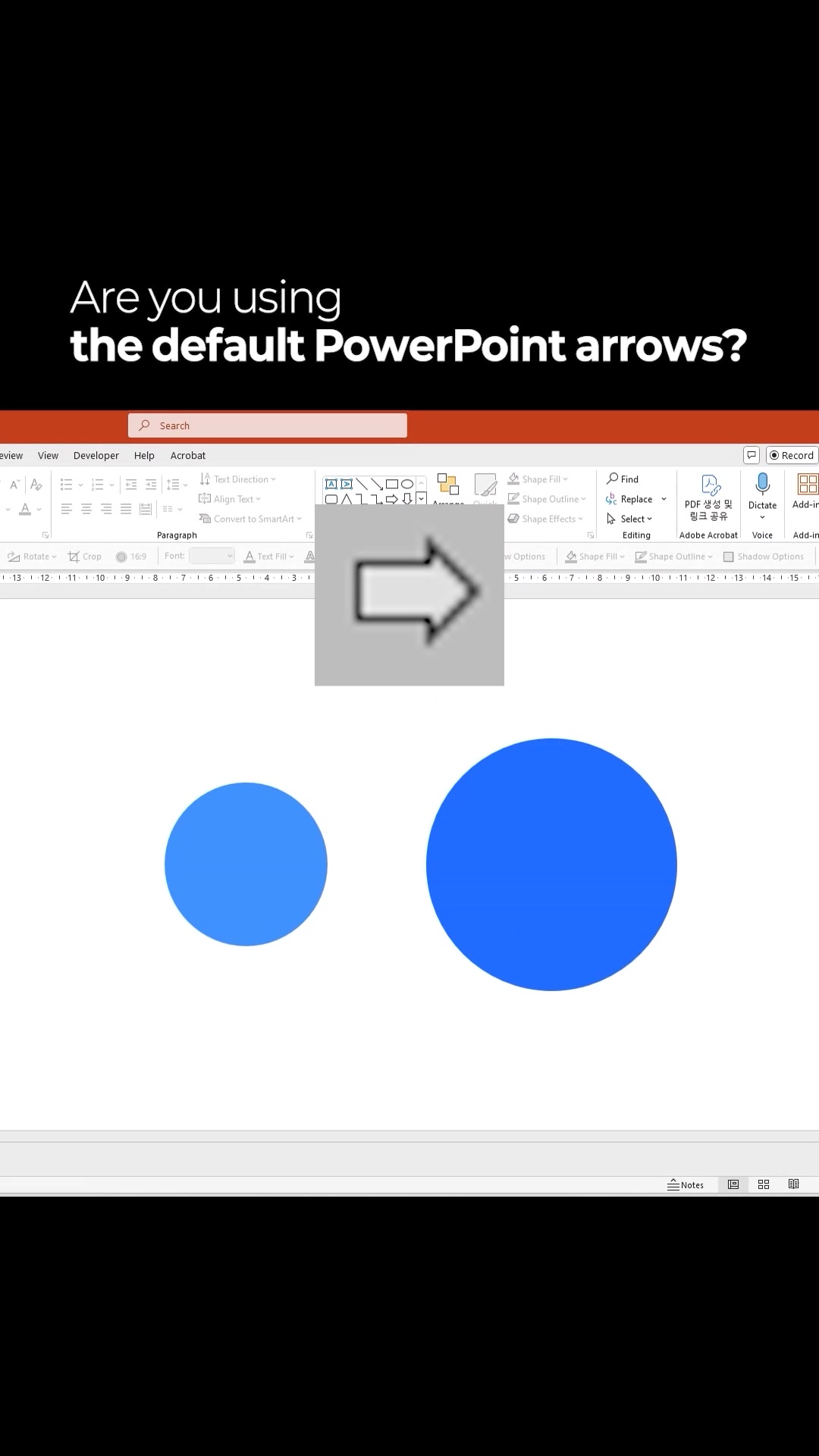Select the text box shape in gallery
819x1456 pixels.
tap(331, 484)
